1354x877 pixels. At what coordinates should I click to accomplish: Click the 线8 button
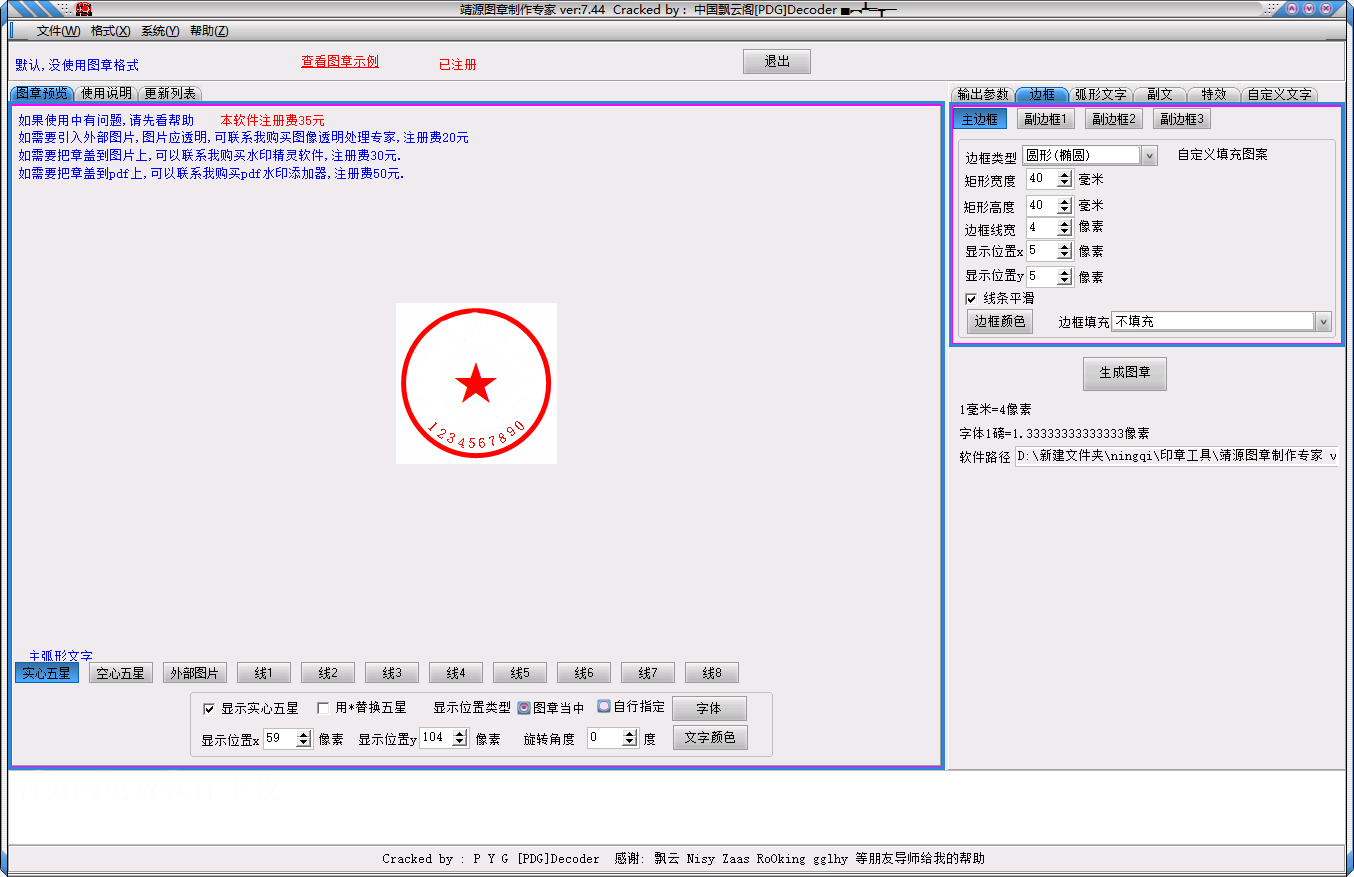(712, 673)
